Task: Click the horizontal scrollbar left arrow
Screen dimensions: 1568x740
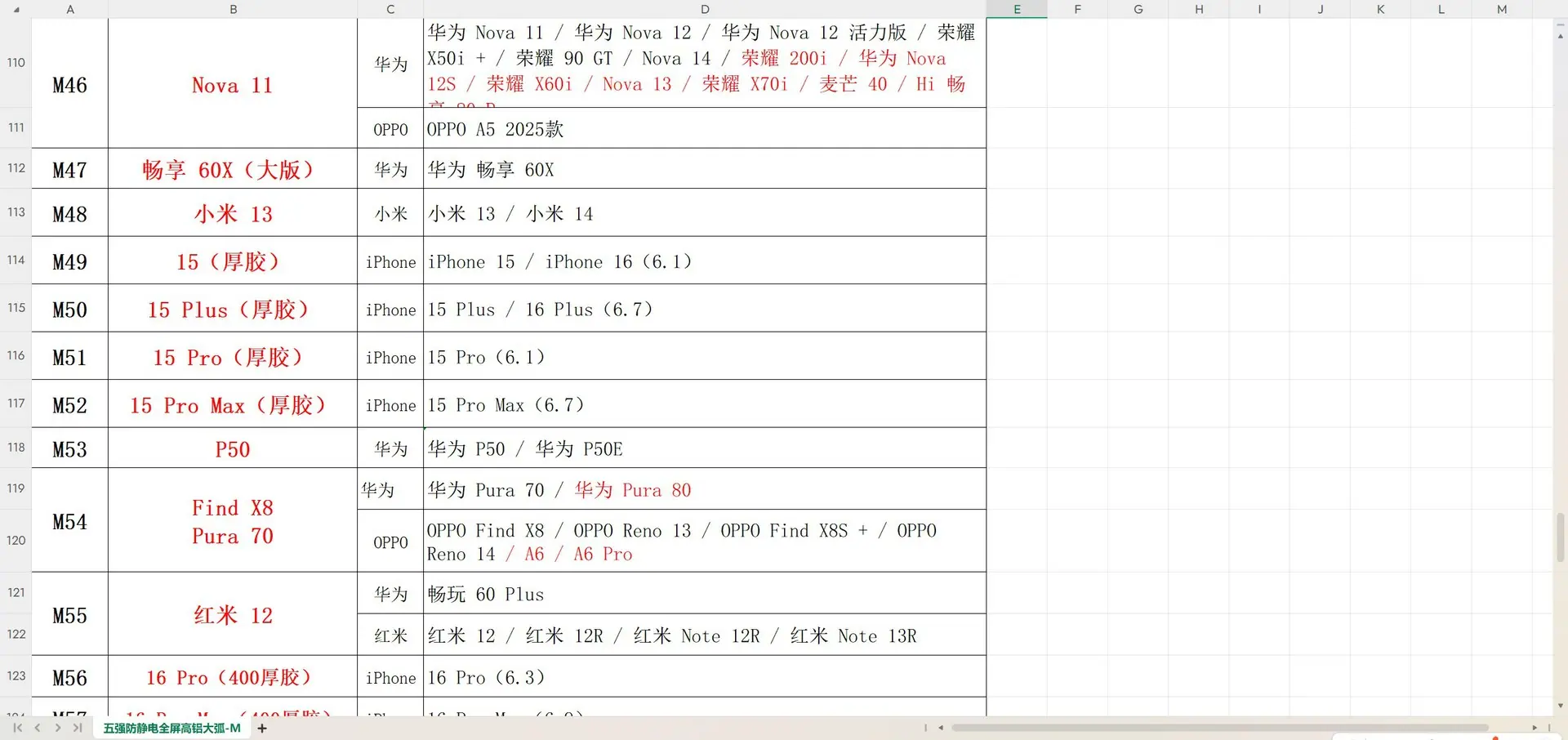Action: pos(941,728)
